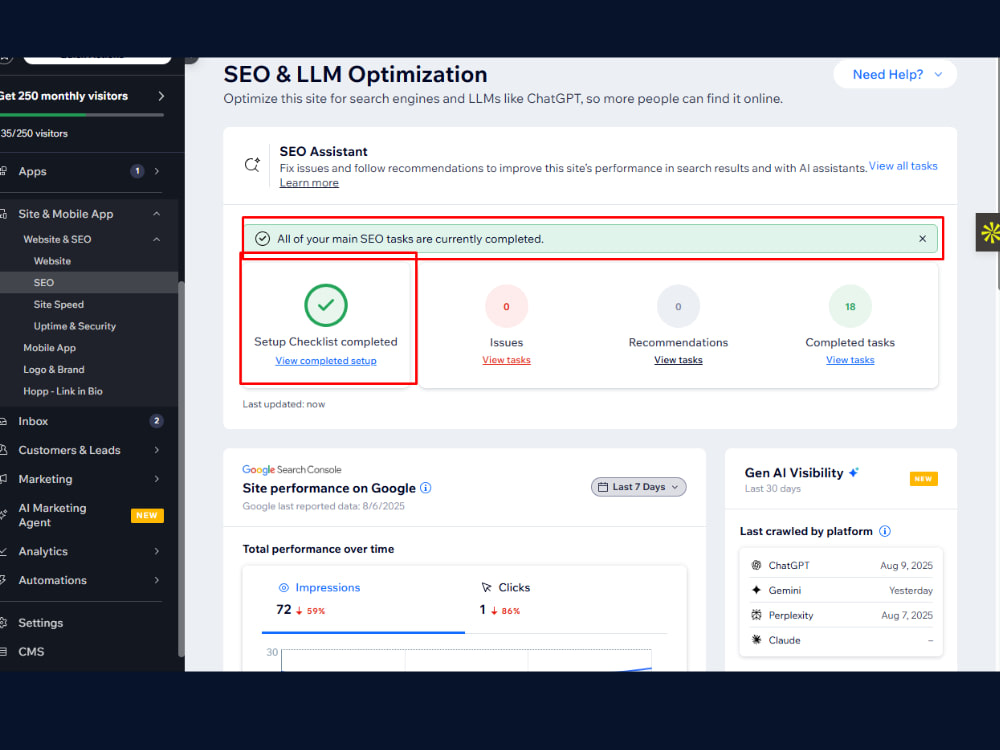Dismiss the SEO tasks completed banner
1000x750 pixels.
(x=922, y=239)
